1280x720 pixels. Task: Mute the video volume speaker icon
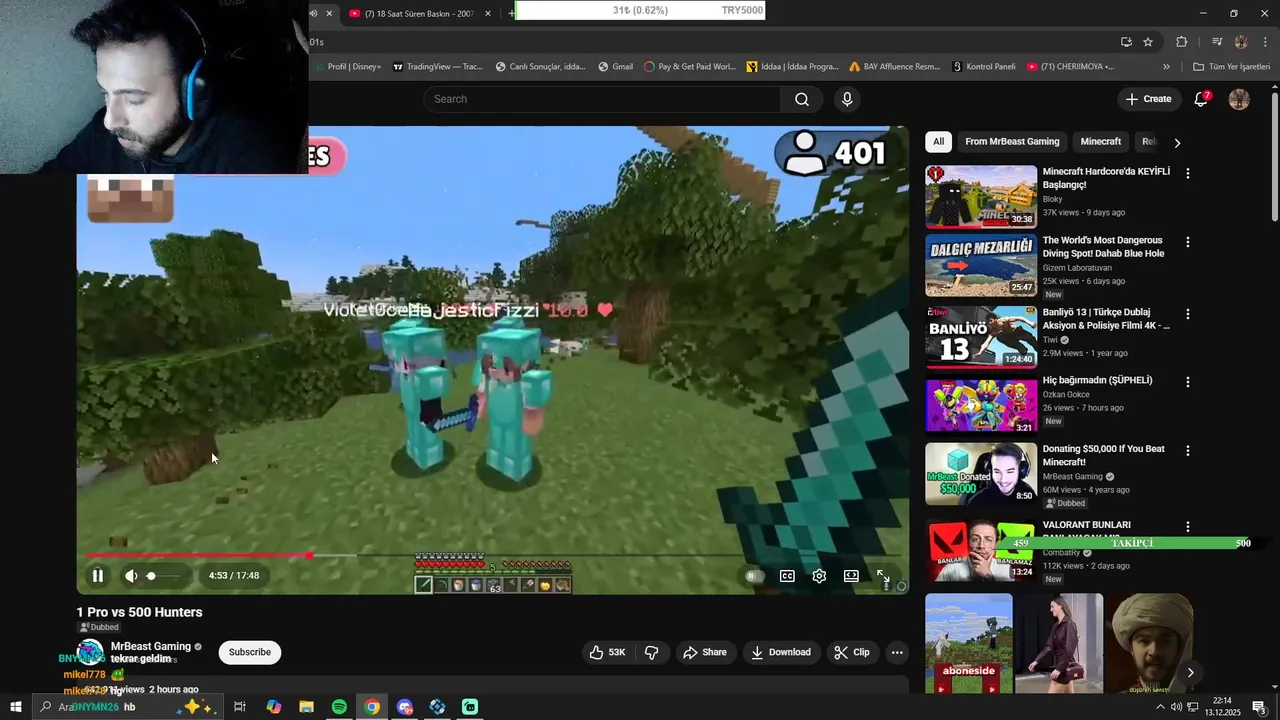(131, 576)
